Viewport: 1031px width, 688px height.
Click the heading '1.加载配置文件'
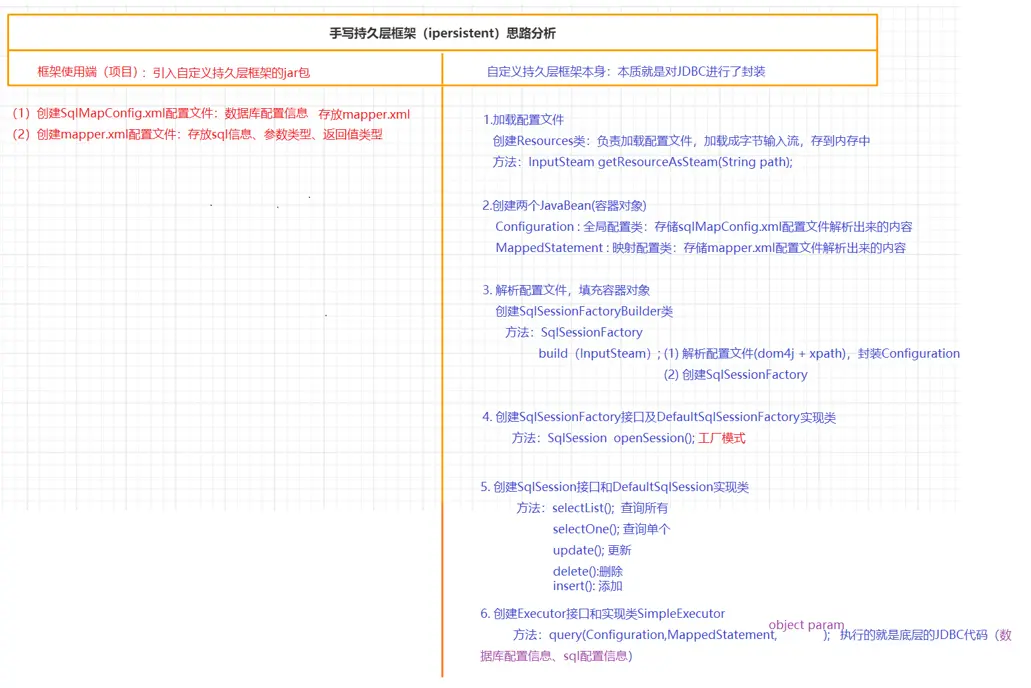(x=523, y=120)
